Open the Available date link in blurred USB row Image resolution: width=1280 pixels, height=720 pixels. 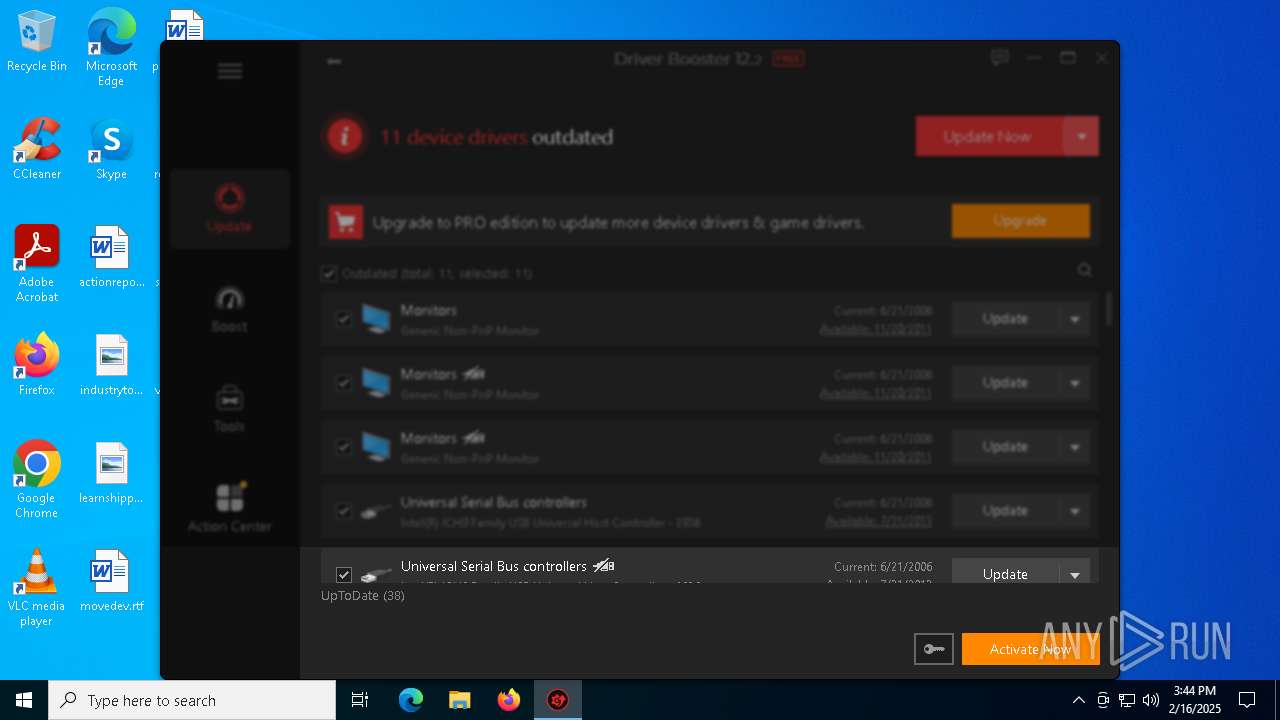pyautogui.click(x=879, y=521)
